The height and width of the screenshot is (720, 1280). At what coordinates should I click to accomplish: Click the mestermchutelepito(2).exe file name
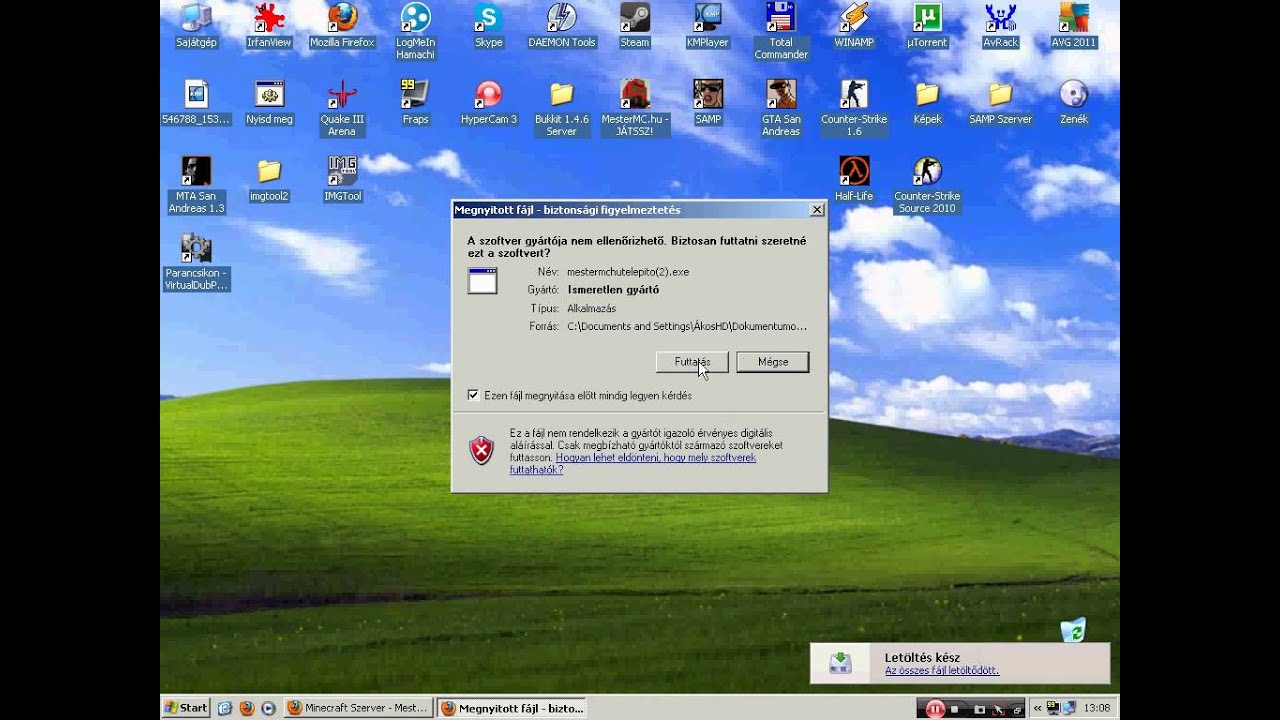(x=628, y=271)
